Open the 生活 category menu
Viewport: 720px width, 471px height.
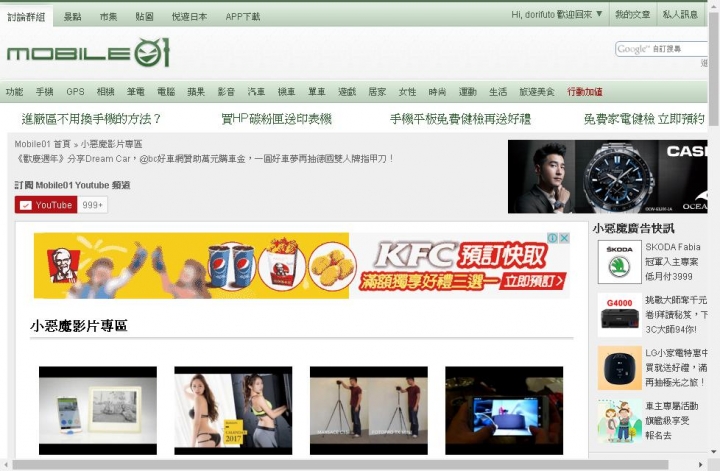[x=498, y=92]
